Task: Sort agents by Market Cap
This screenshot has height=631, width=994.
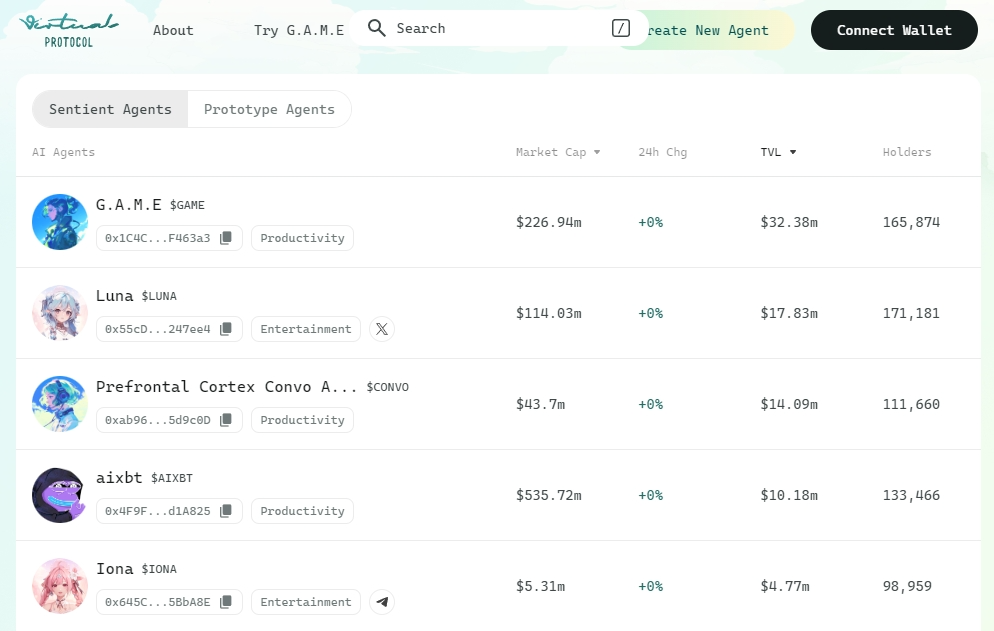Action: click(557, 152)
